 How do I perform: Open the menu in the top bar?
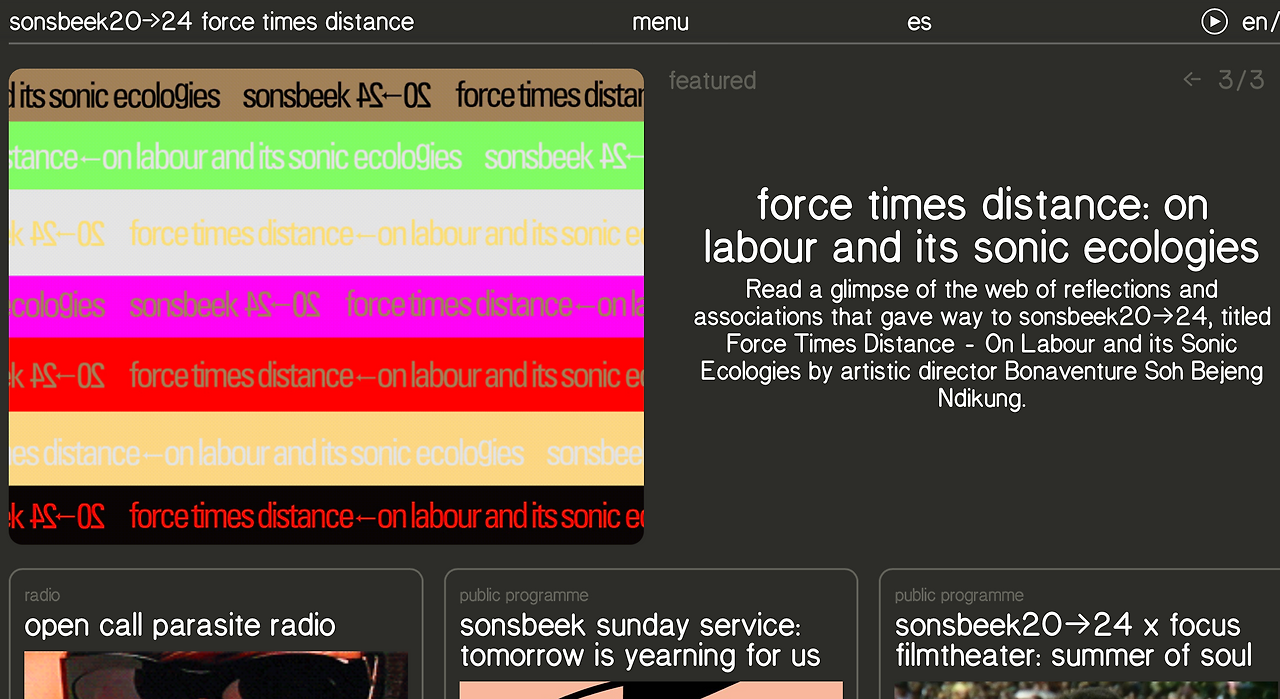[660, 22]
